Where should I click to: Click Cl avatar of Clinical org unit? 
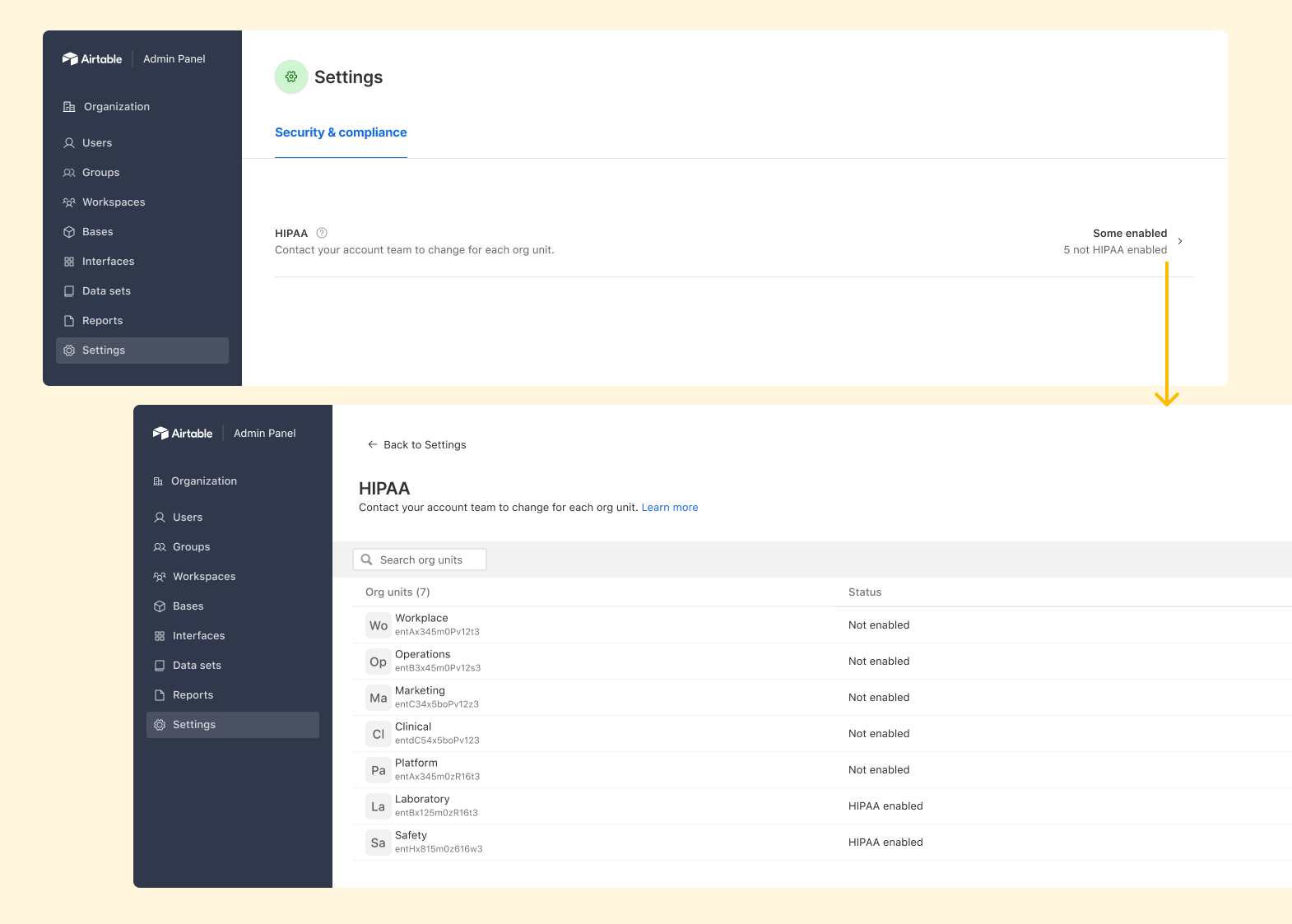coord(379,734)
